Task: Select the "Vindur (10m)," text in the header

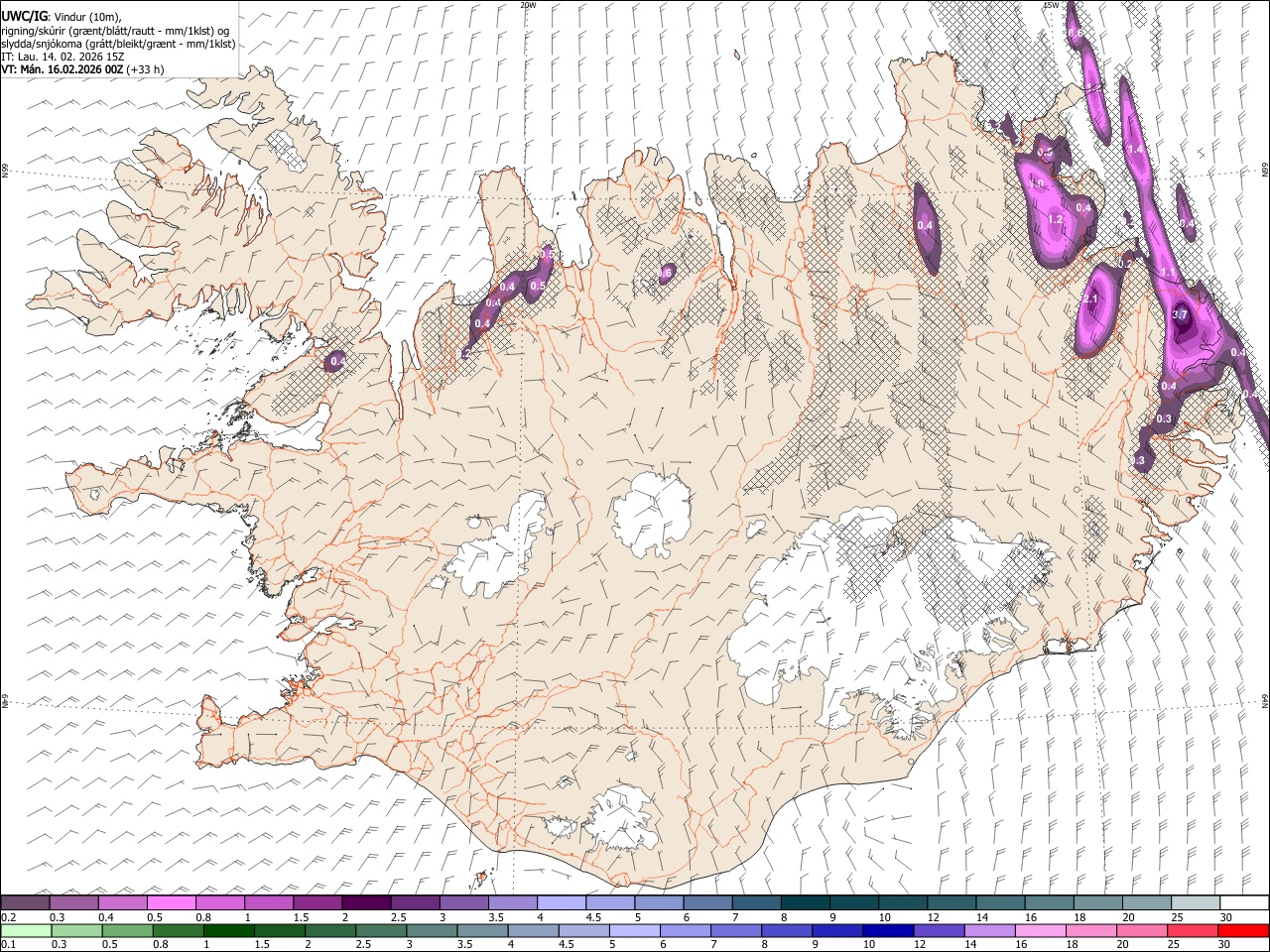Action: coord(85,18)
